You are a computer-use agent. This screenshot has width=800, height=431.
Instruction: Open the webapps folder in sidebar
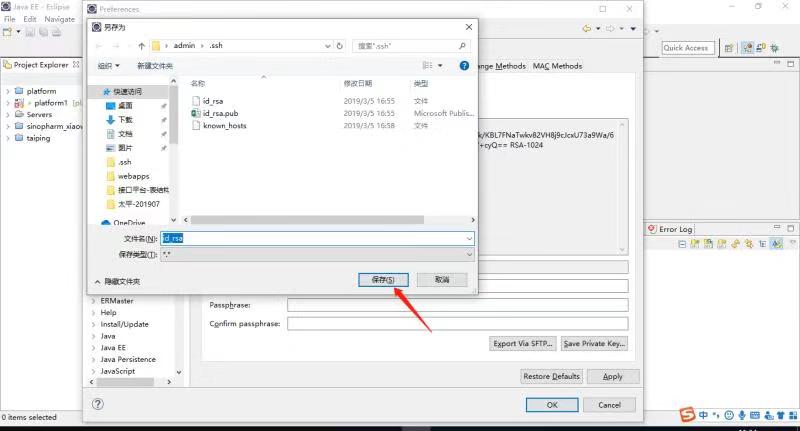pyautogui.click(x=133, y=176)
